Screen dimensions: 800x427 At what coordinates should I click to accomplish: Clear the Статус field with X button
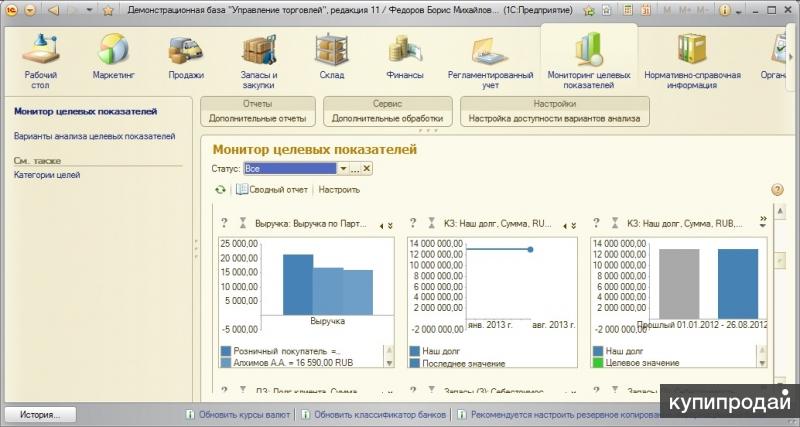tap(367, 169)
